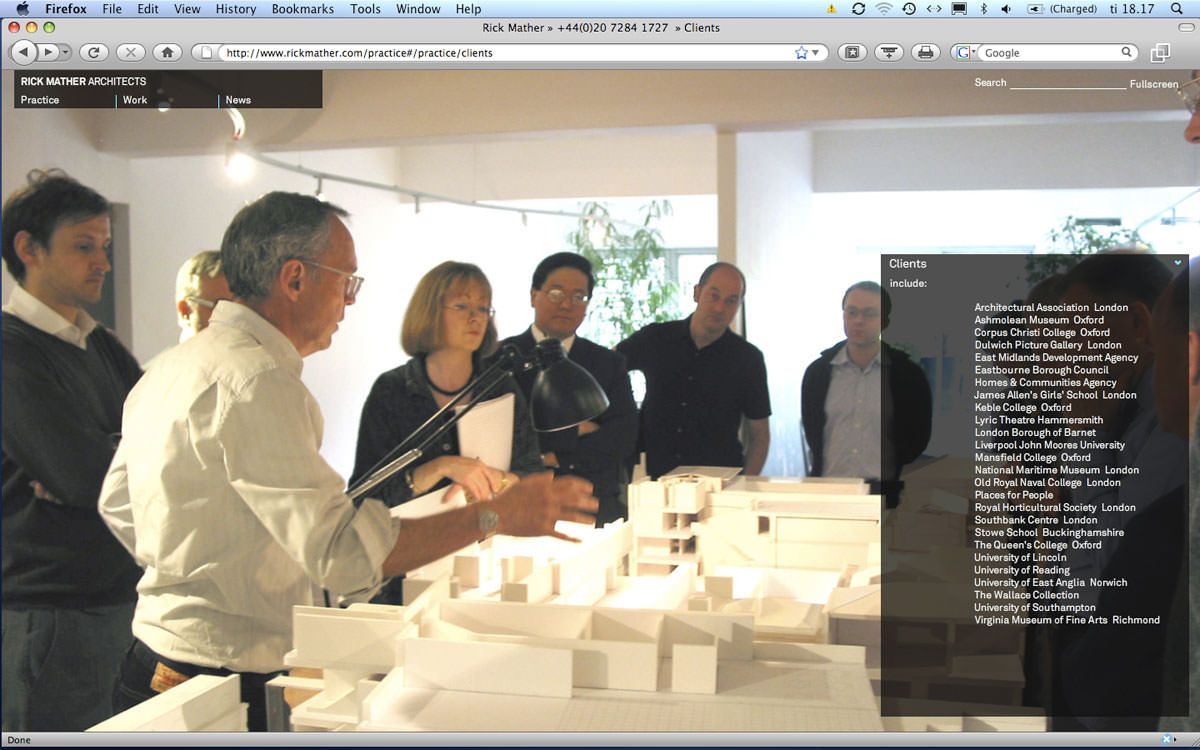Select Corpus Christi College Oxford

click(x=1042, y=333)
